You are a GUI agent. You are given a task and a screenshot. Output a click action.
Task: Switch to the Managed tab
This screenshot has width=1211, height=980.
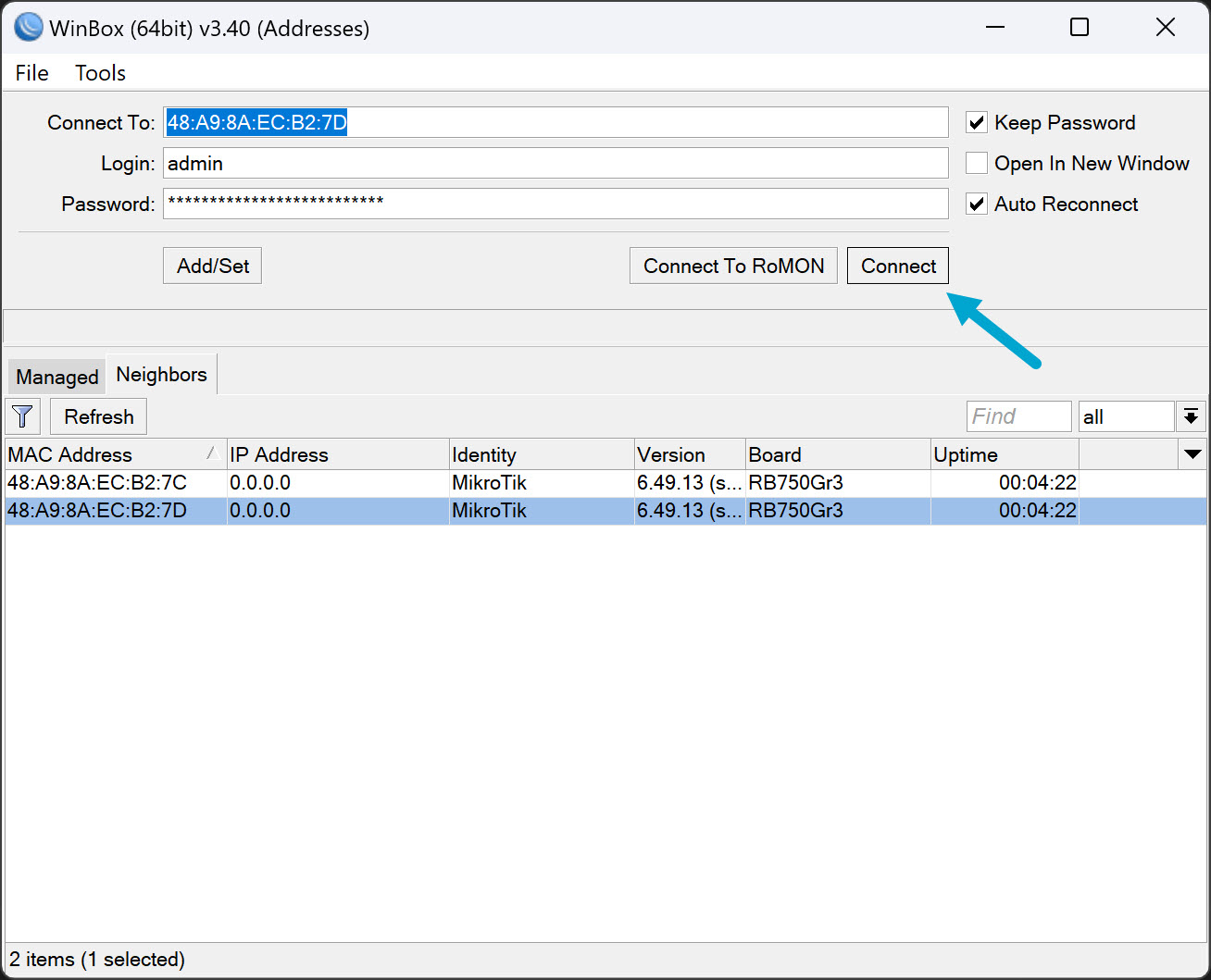point(56,376)
